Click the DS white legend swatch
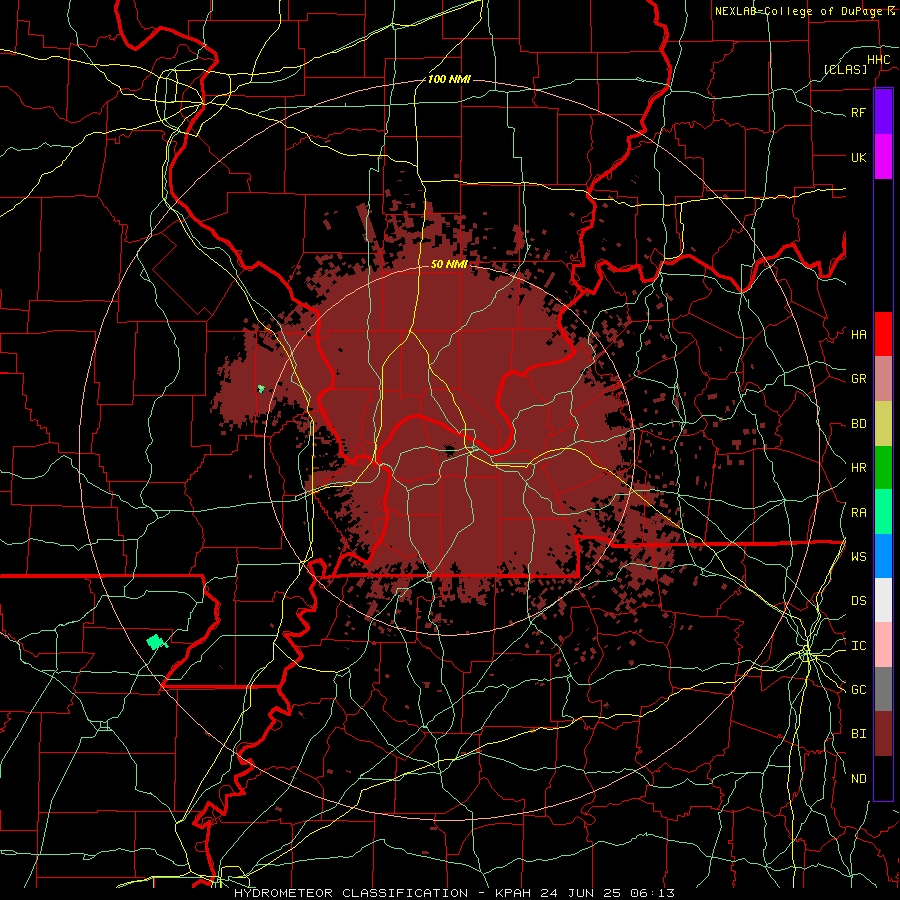Screen dimensions: 900x900 [x=883, y=600]
